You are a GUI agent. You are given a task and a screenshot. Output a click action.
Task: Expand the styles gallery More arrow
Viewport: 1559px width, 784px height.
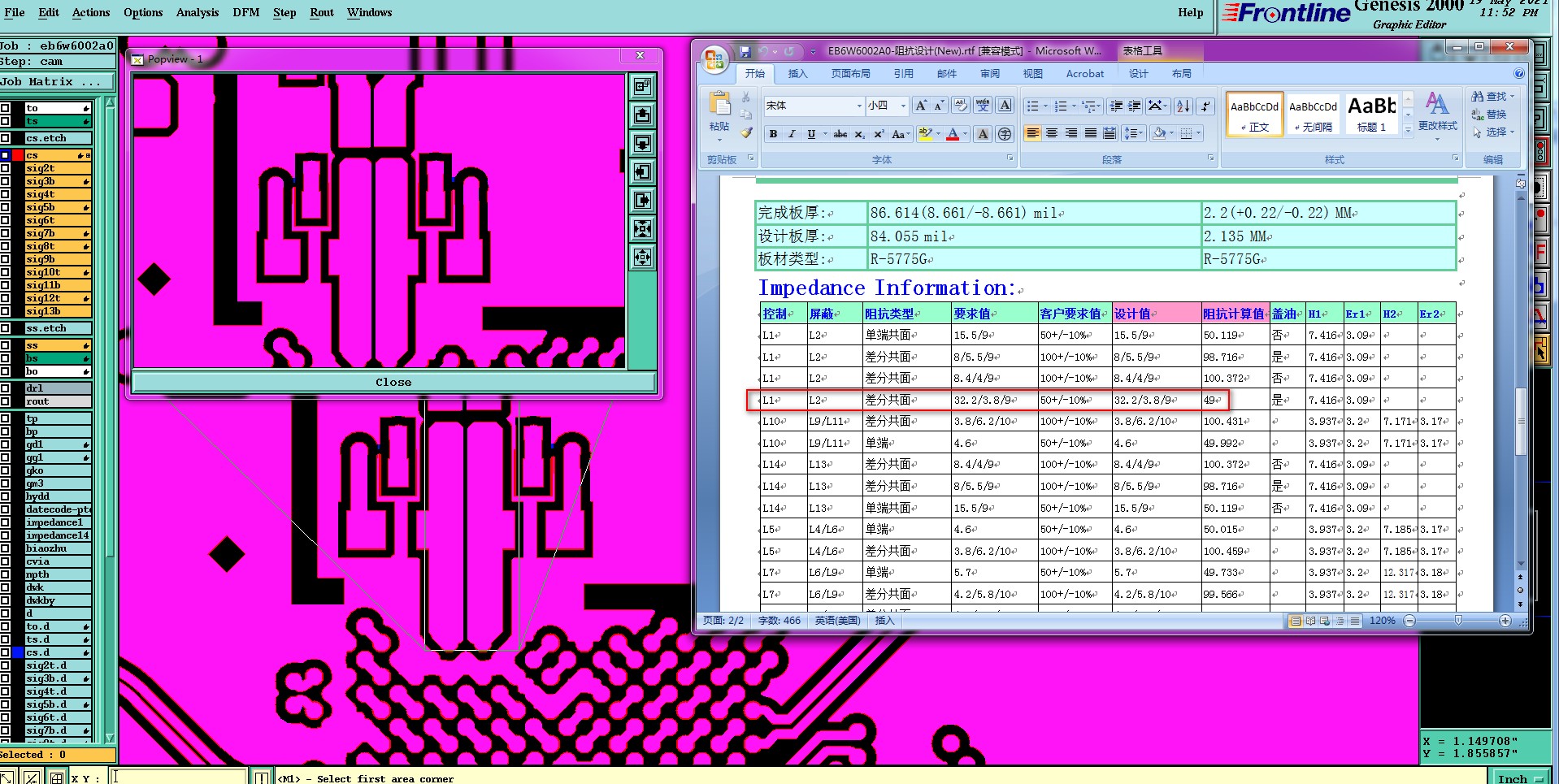[1409, 130]
